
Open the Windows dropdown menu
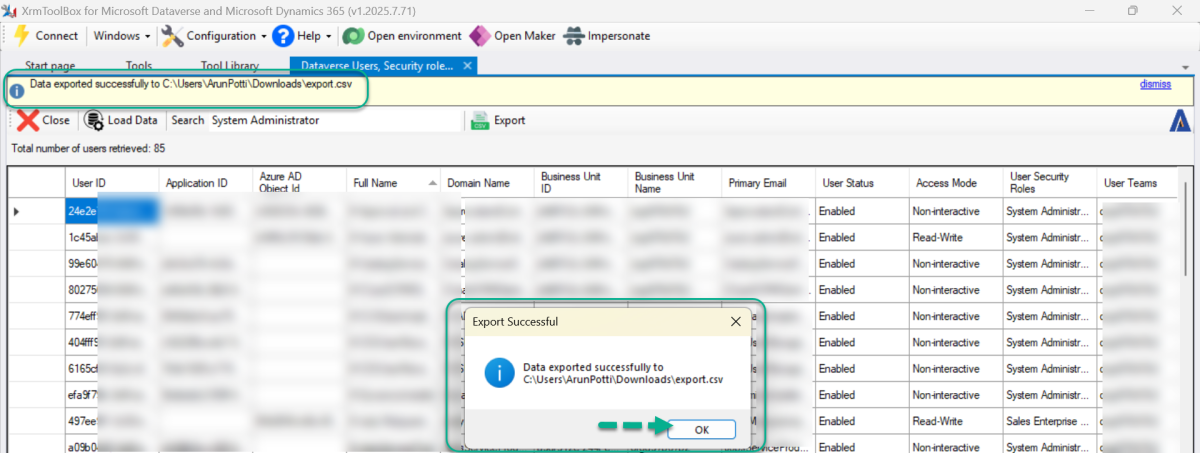coord(122,35)
